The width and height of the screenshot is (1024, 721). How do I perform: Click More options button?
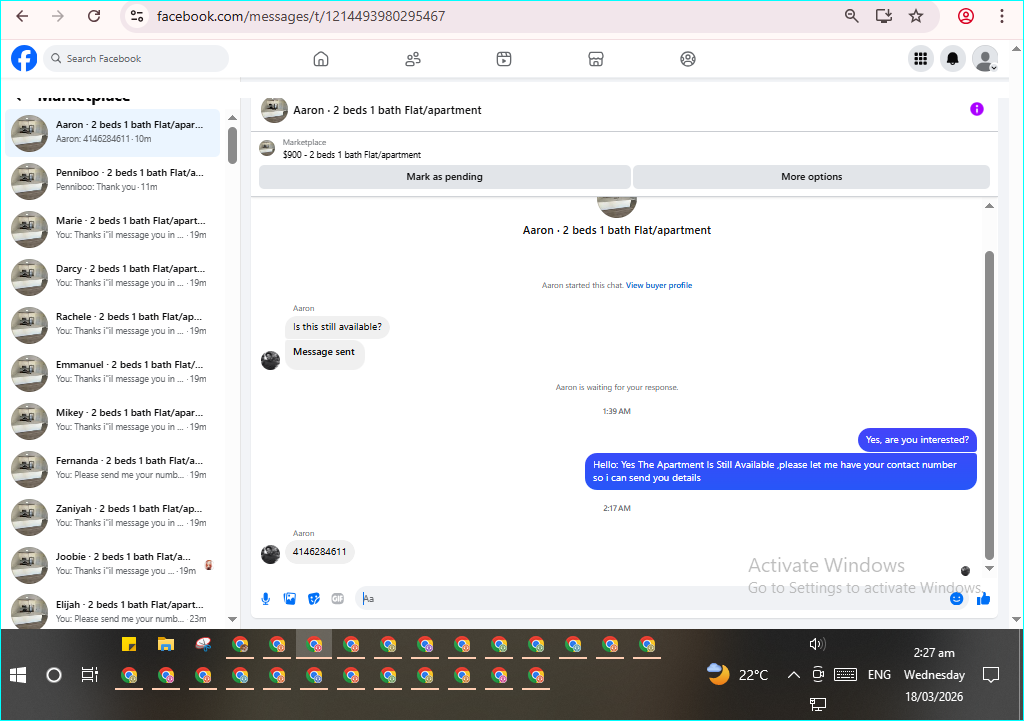coord(812,177)
